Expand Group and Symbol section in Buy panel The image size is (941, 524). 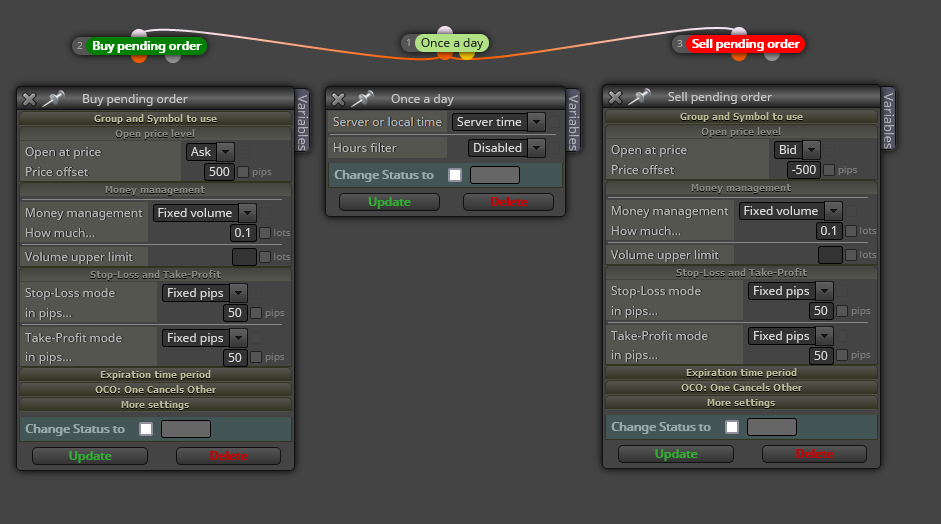(x=155, y=118)
